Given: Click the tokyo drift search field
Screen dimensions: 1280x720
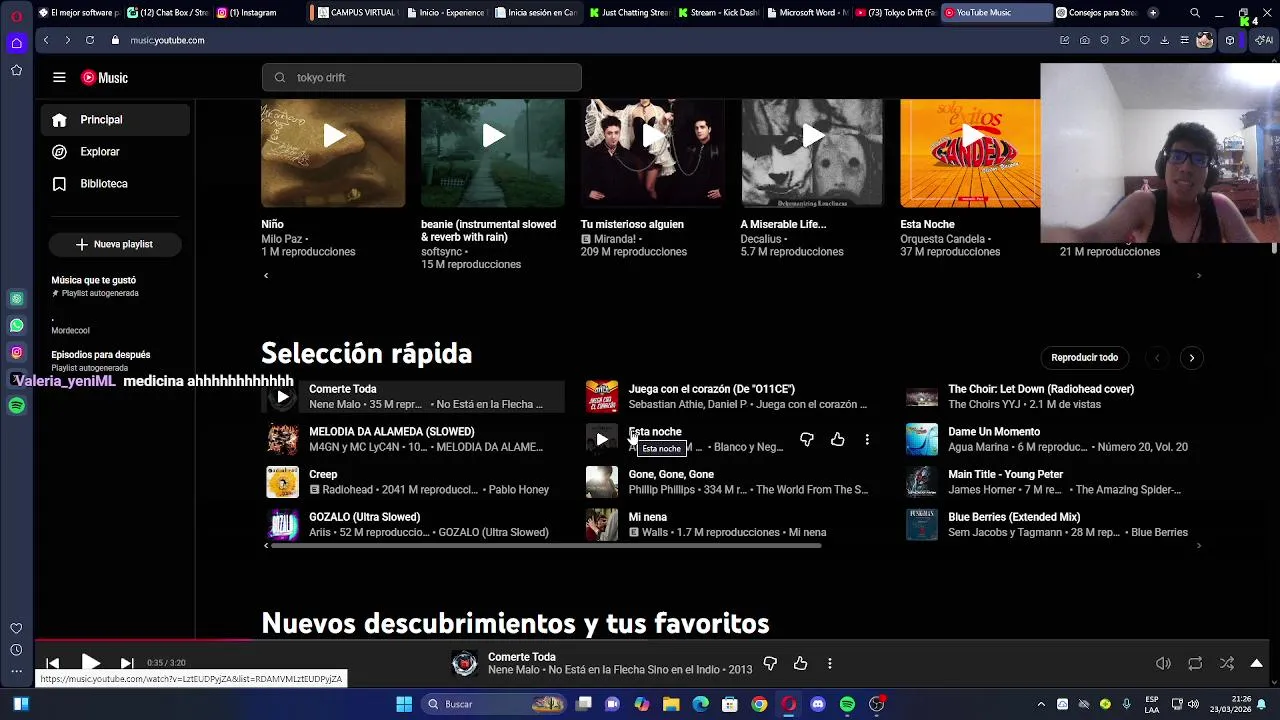Looking at the screenshot, I should pyautogui.click(x=421, y=77).
